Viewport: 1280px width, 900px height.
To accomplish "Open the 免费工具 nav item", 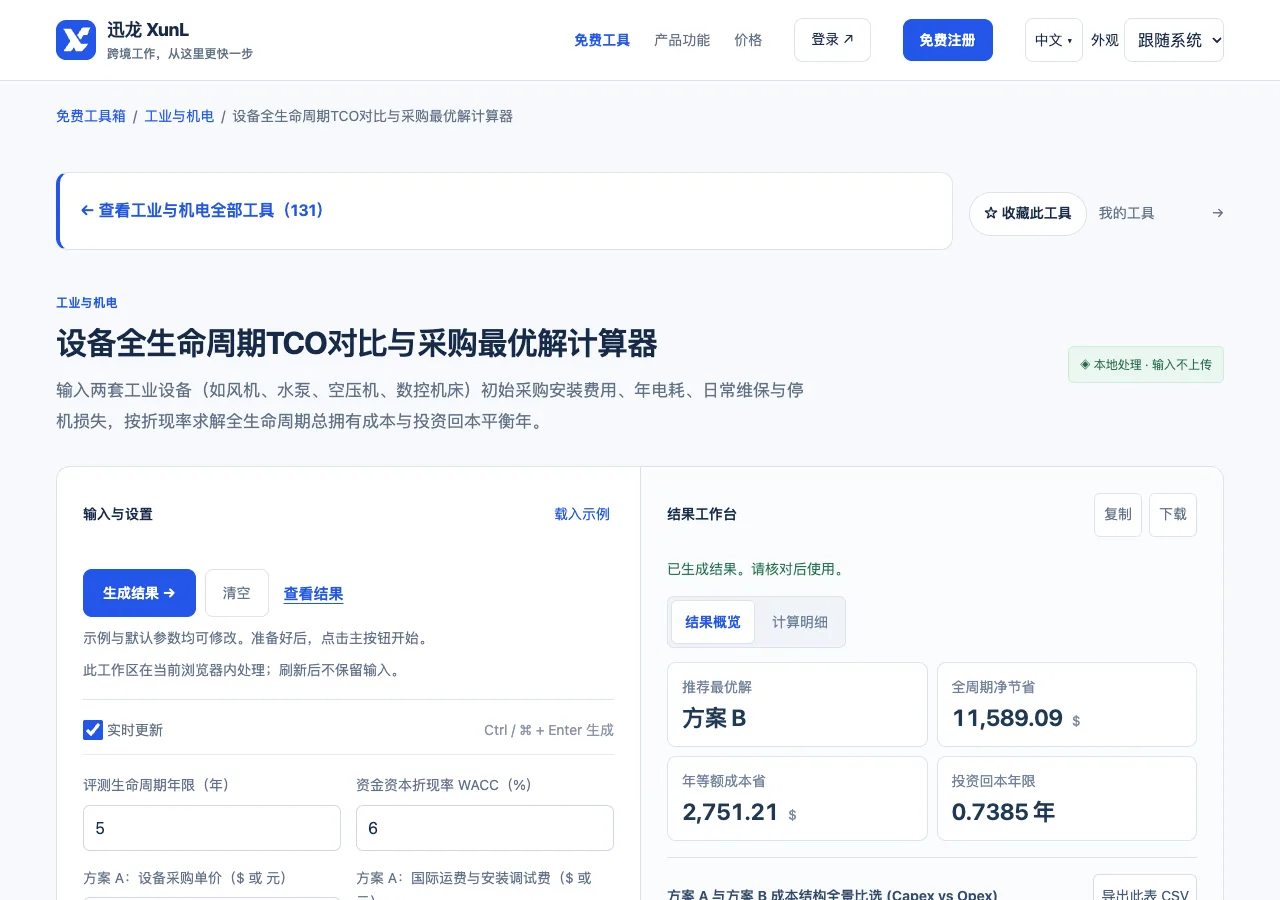I will pyautogui.click(x=602, y=40).
